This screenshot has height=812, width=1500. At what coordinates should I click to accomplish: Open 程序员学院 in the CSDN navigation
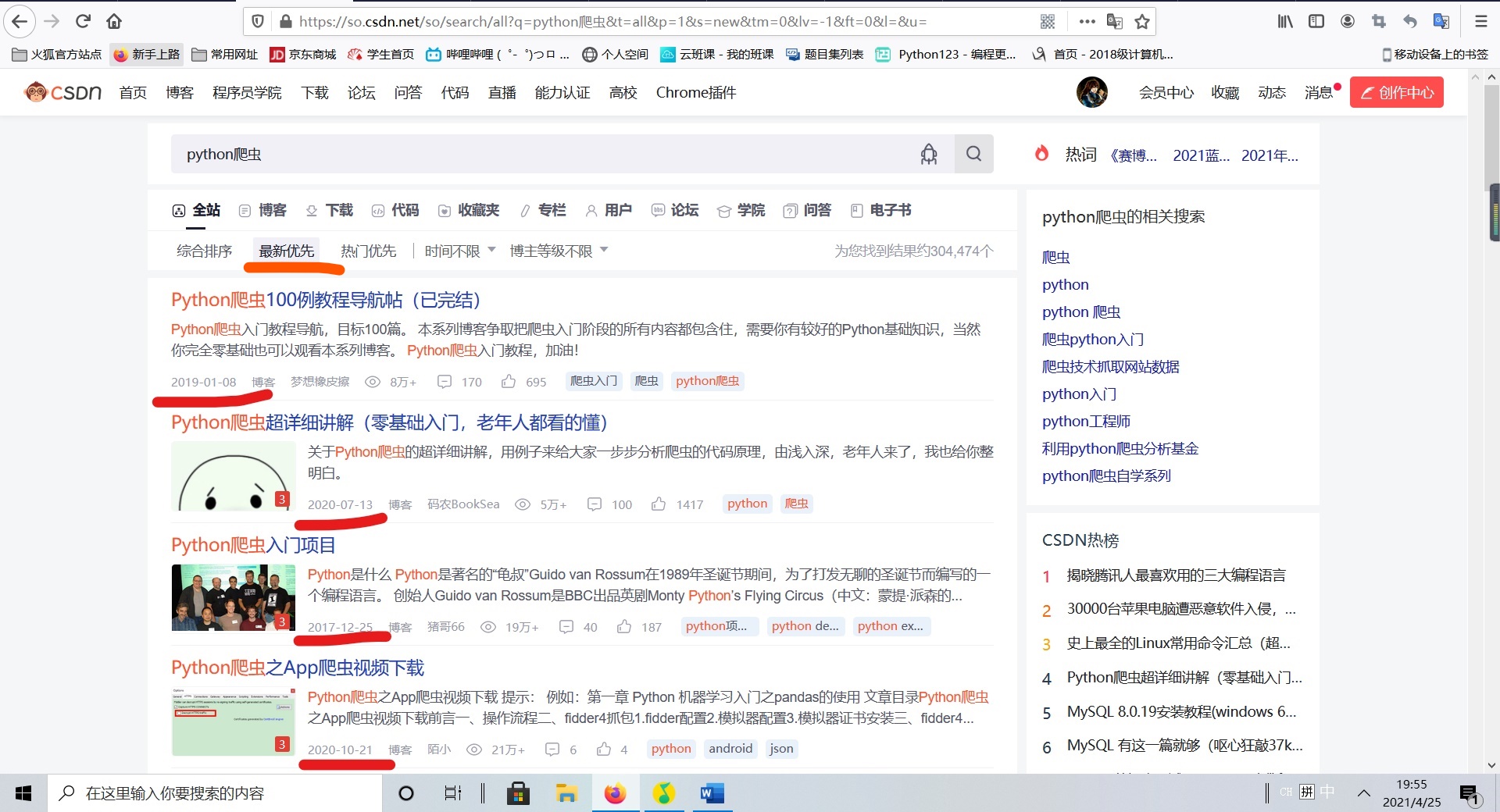(x=247, y=92)
